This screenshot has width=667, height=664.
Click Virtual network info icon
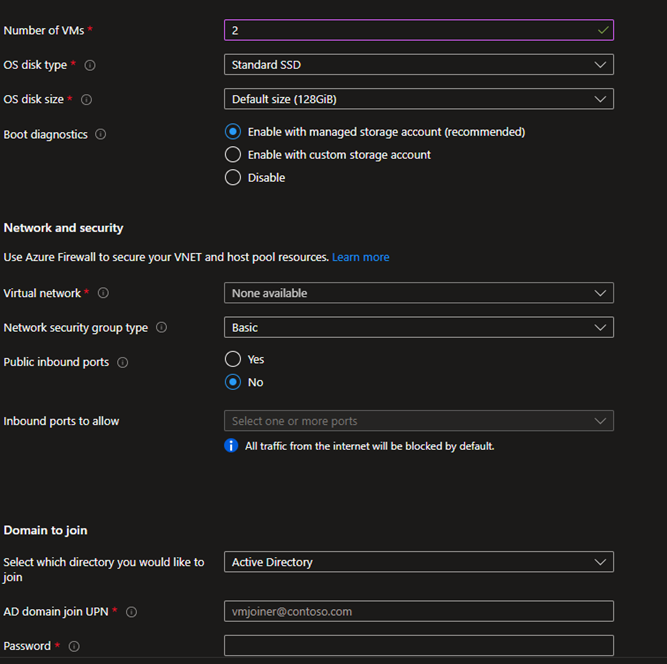(x=103, y=293)
